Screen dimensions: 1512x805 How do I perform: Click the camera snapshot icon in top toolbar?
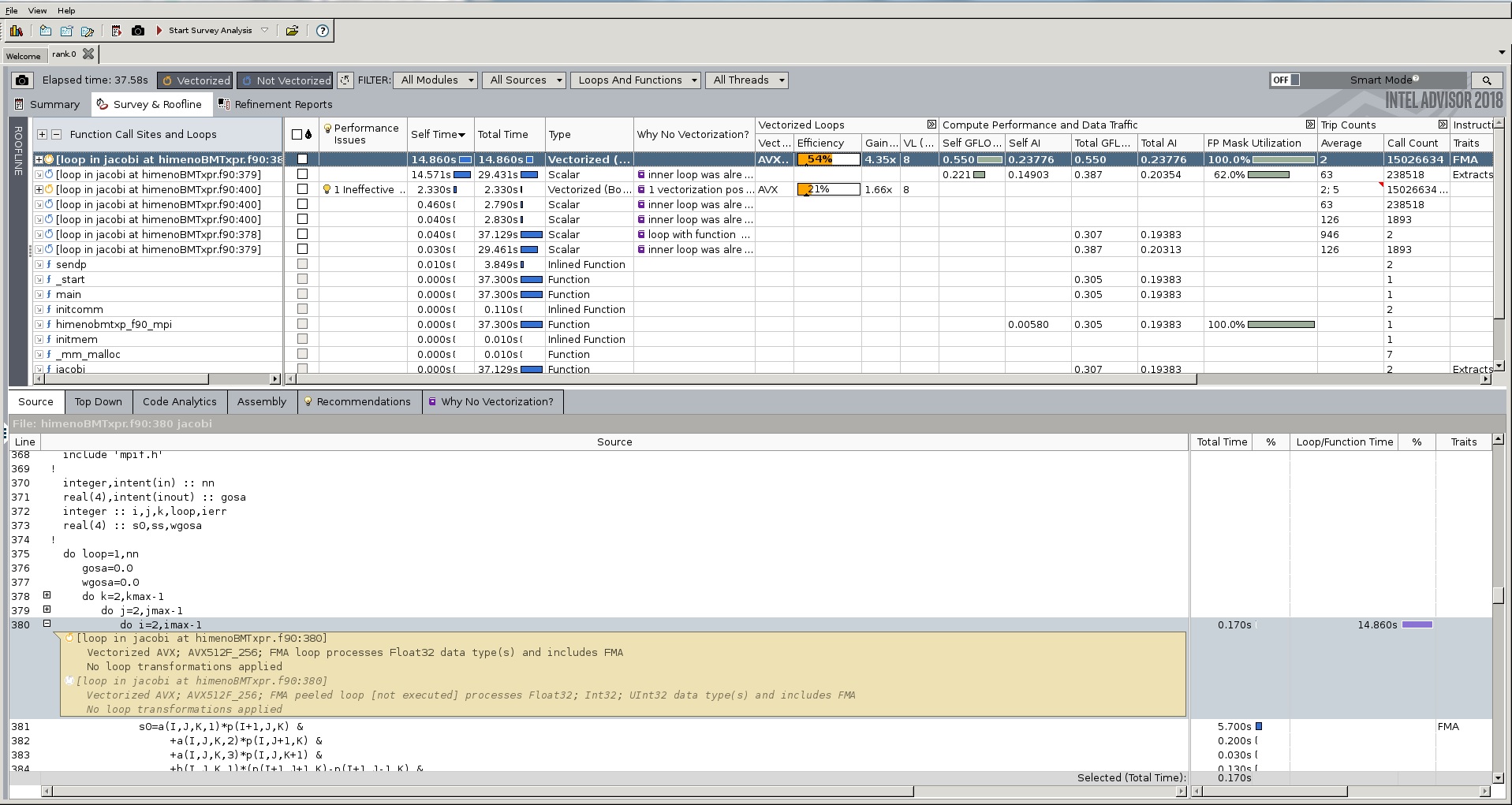coord(138,31)
